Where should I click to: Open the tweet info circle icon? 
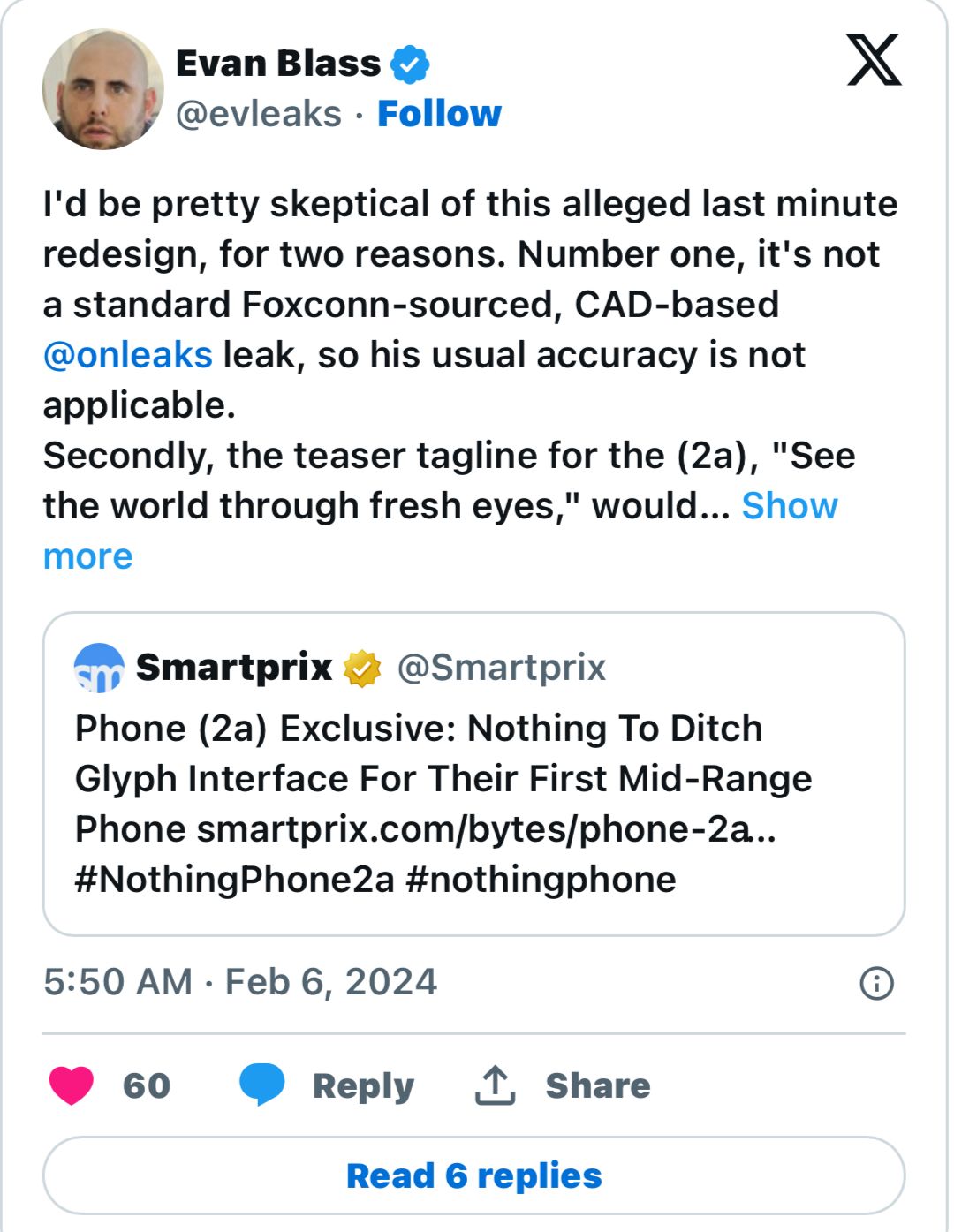pyautogui.click(x=876, y=983)
